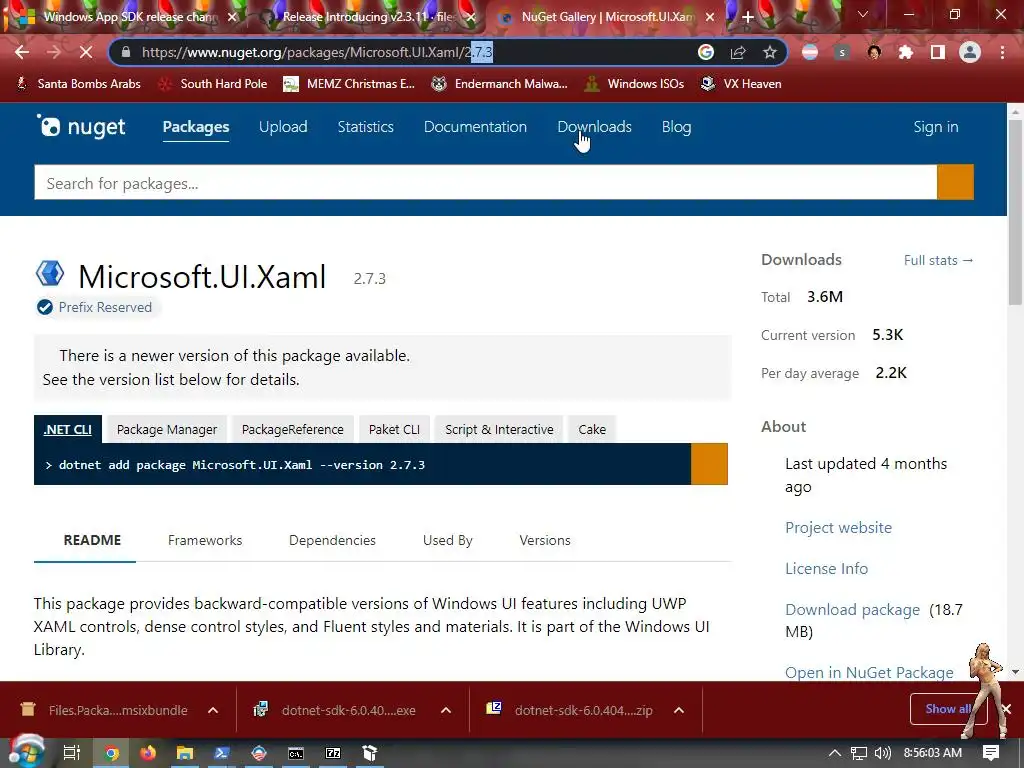Open the tab search dropdown arrow

(863, 14)
